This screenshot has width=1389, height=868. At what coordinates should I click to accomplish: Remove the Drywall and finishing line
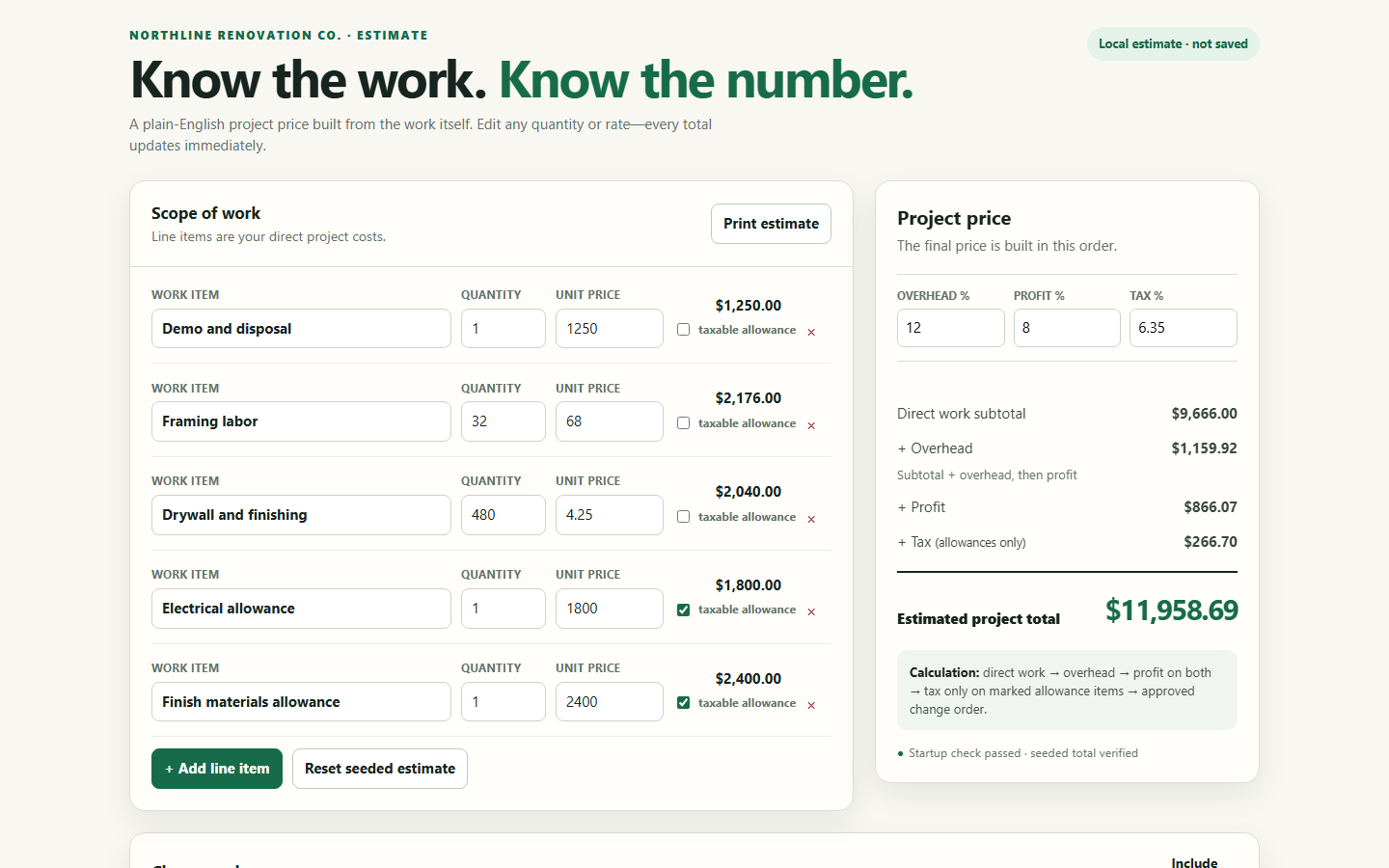point(811,519)
